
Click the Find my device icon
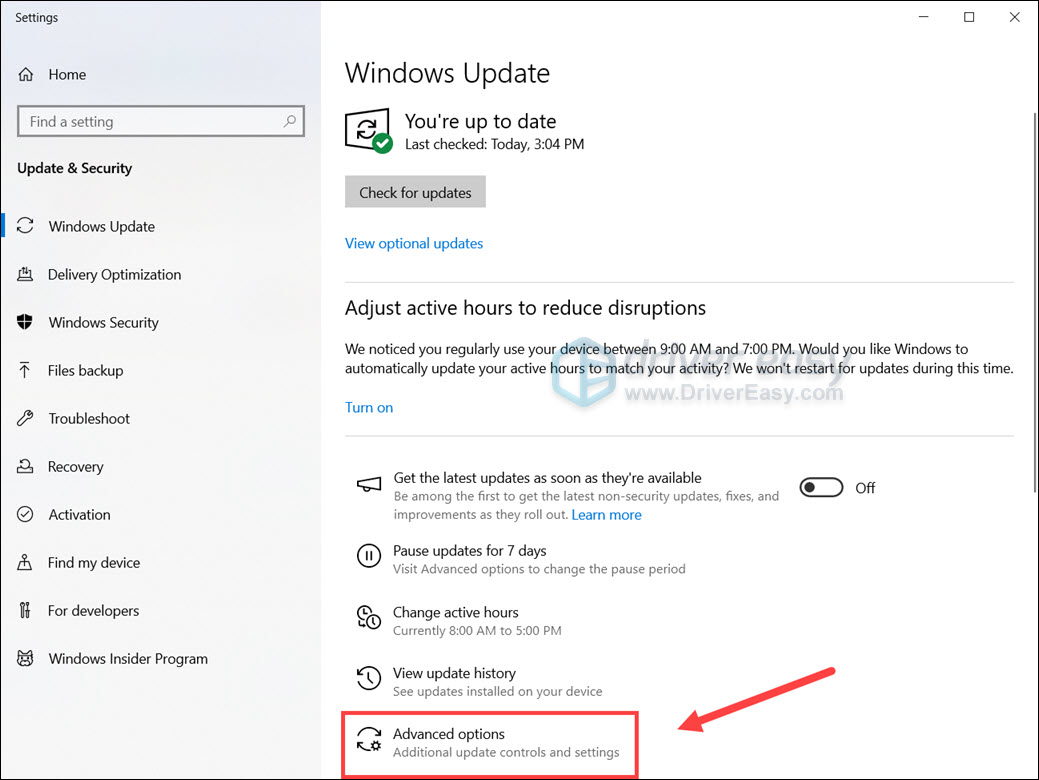coord(26,563)
